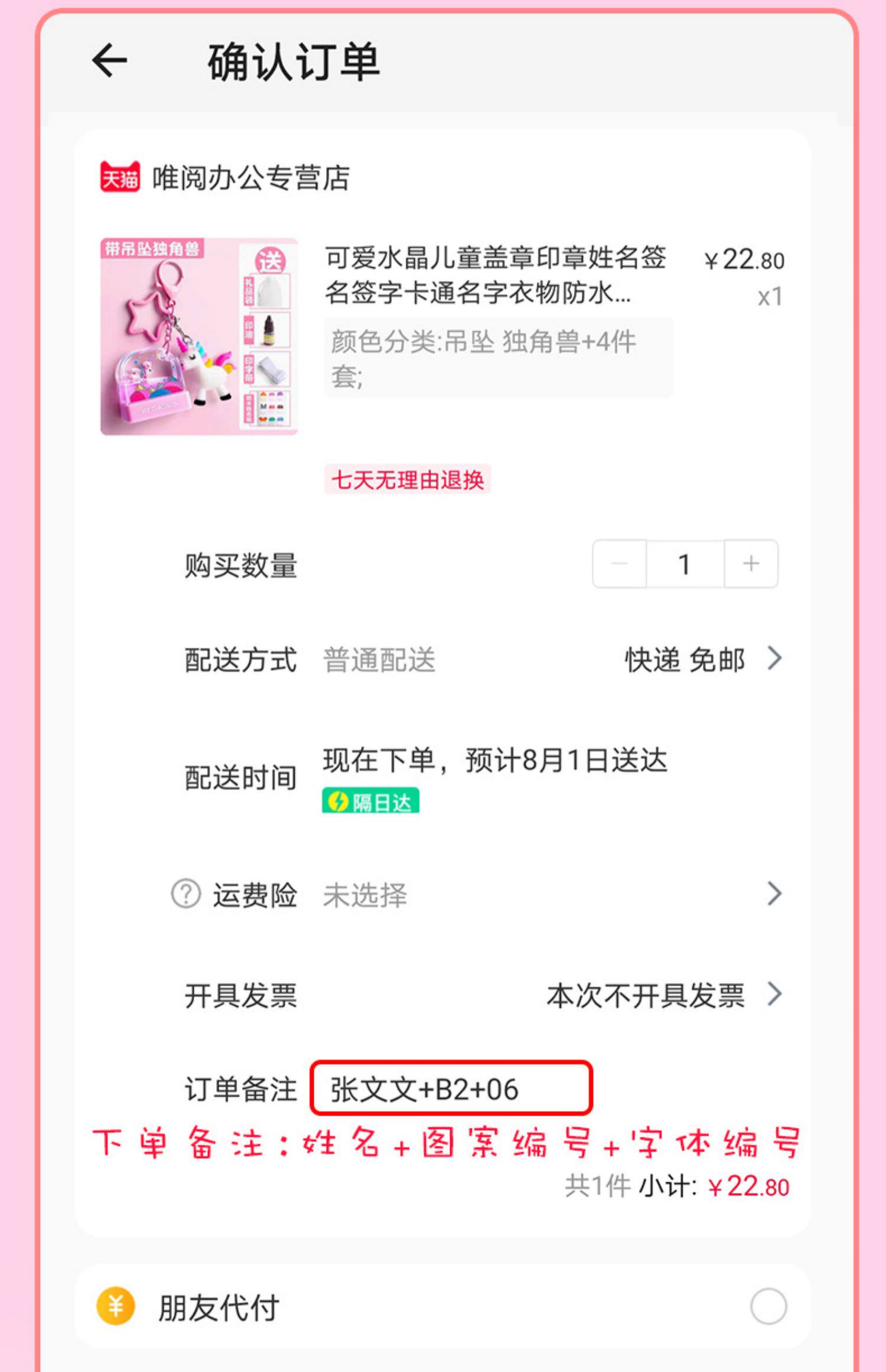The width and height of the screenshot is (886, 1372).
Task: Tap the yellow yuan coin icon
Action: click(x=116, y=1306)
